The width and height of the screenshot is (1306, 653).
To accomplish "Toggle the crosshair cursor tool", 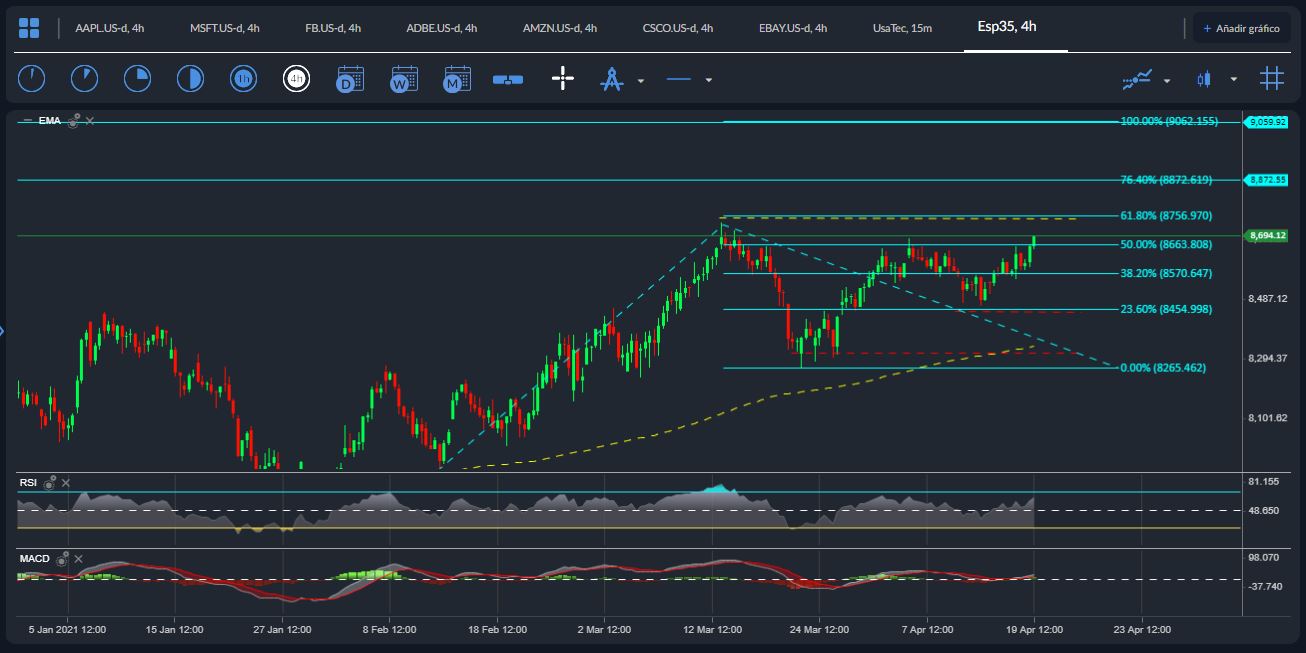I will 563,79.
